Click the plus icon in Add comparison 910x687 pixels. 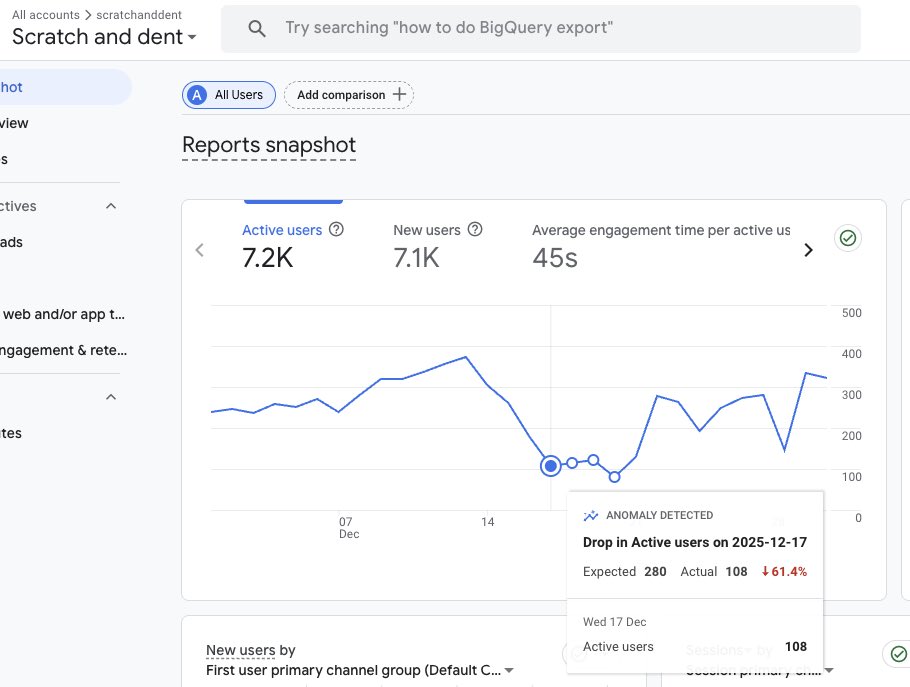pyautogui.click(x=399, y=94)
